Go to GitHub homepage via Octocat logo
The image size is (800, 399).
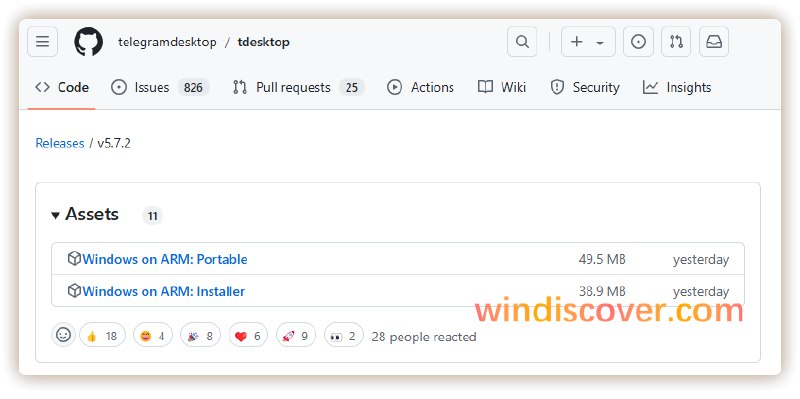pyautogui.click(x=88, y=42)
